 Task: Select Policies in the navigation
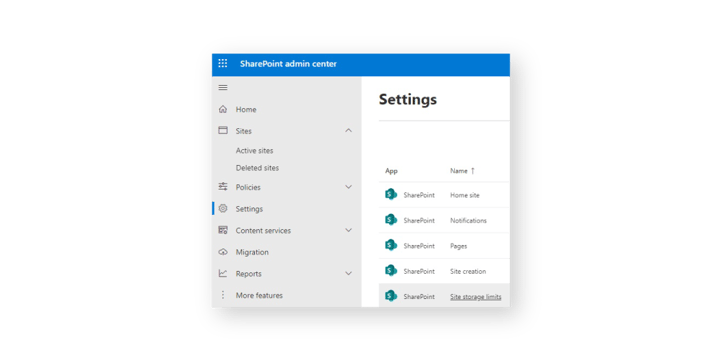248,187
